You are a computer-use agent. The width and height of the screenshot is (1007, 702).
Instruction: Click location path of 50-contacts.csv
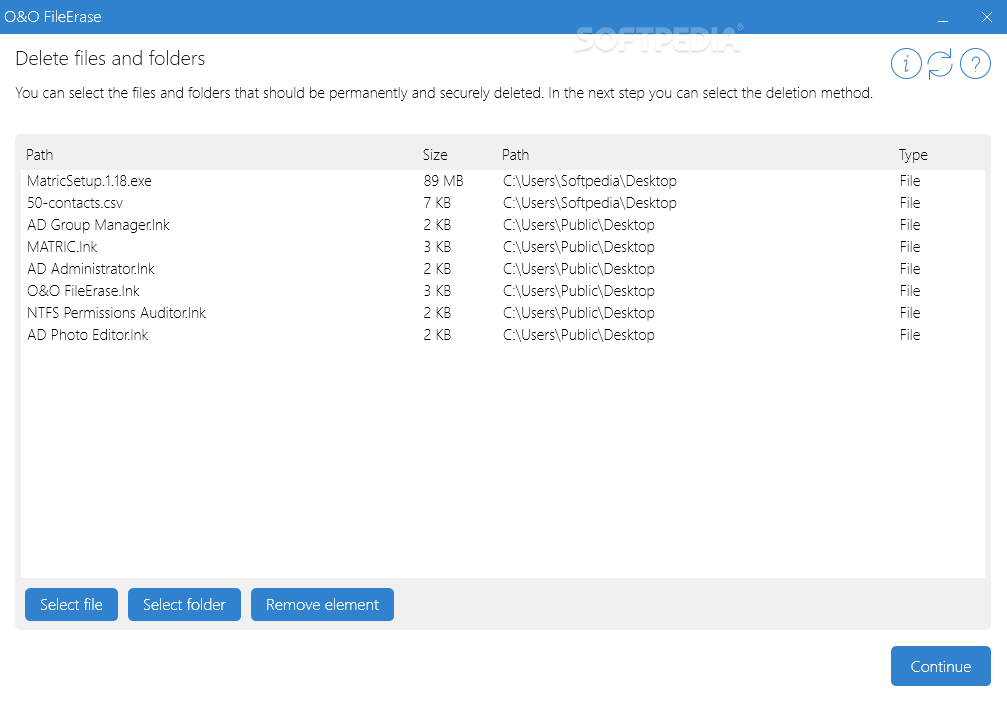[590, 203]
